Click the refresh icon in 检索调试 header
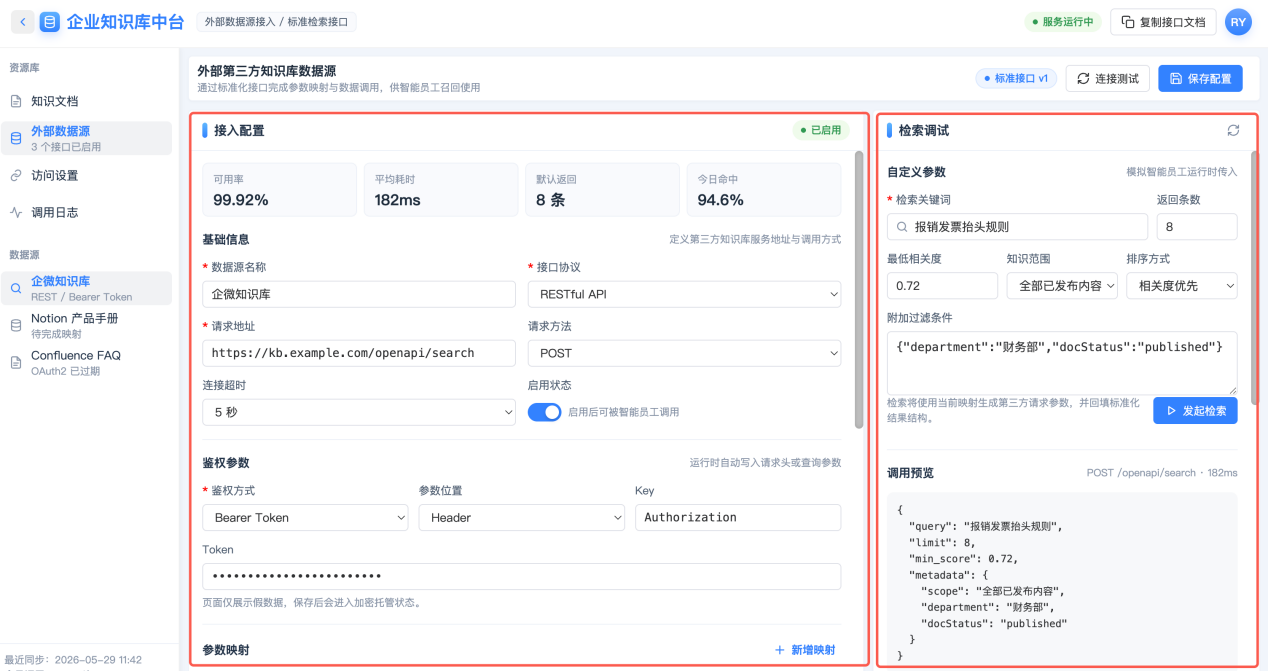The height and width of the screenshot is (671, 1268). [1233, 130]
